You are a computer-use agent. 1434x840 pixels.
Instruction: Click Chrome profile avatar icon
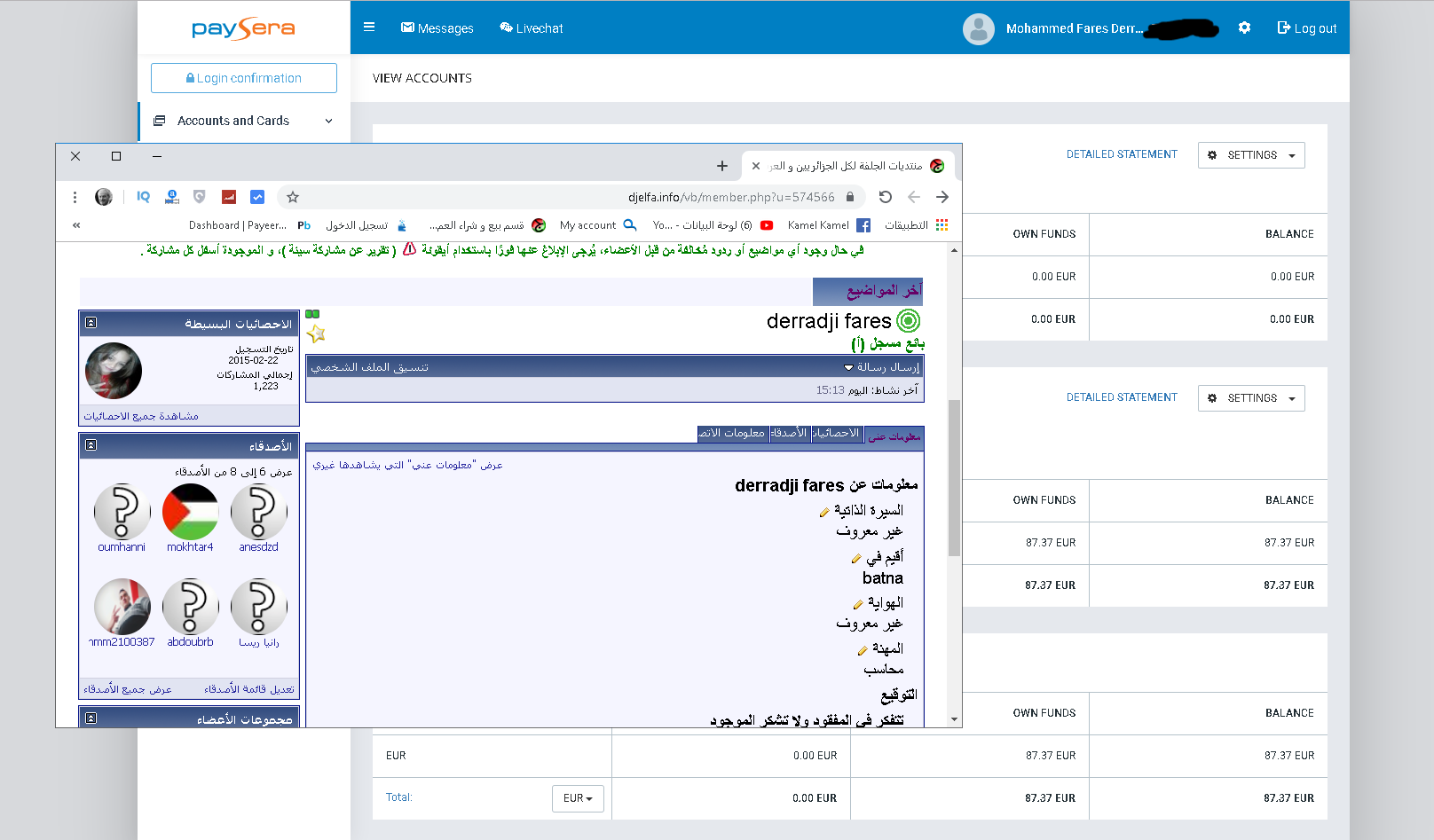(x=104, y=197)
